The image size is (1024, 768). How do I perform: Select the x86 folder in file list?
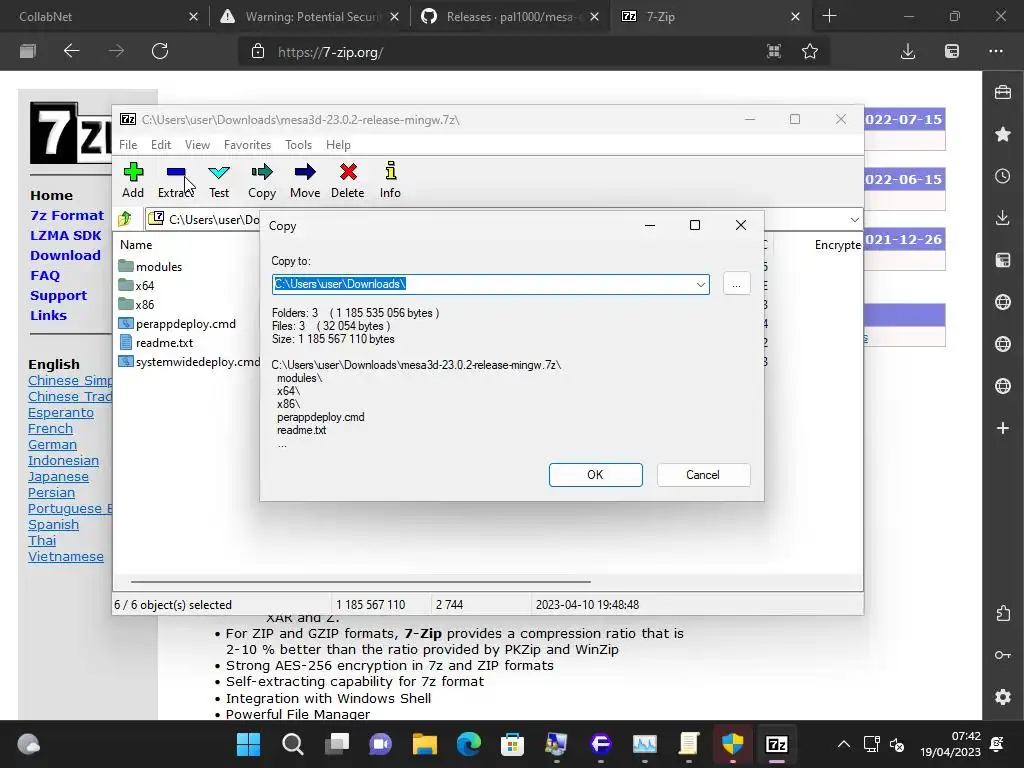point(136,304)
